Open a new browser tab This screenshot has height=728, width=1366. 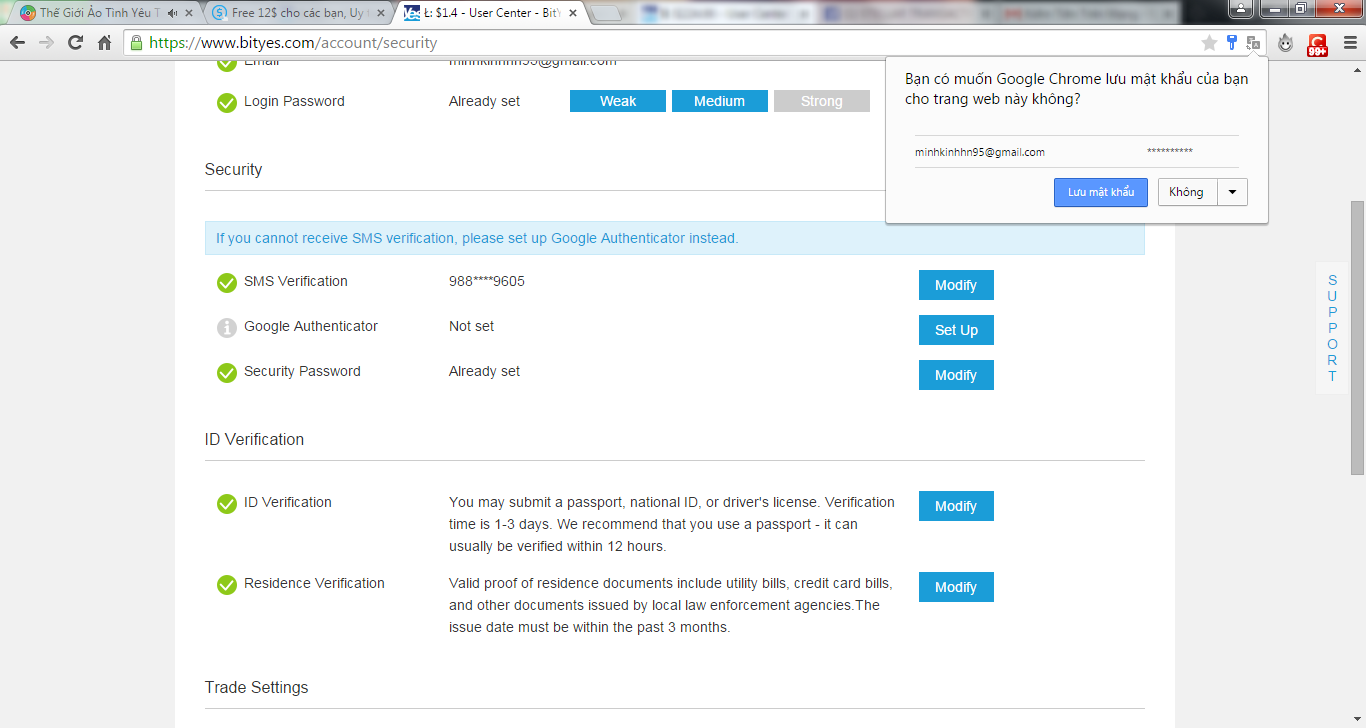(606, 13)
